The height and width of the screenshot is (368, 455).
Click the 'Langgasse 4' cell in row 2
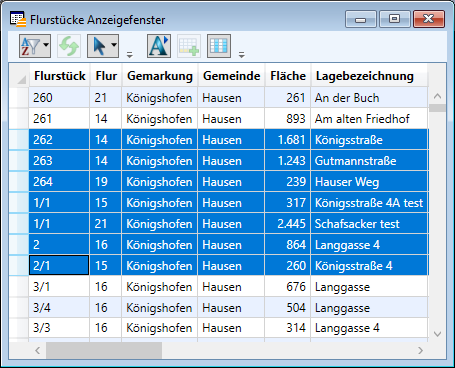coord(369,245)
